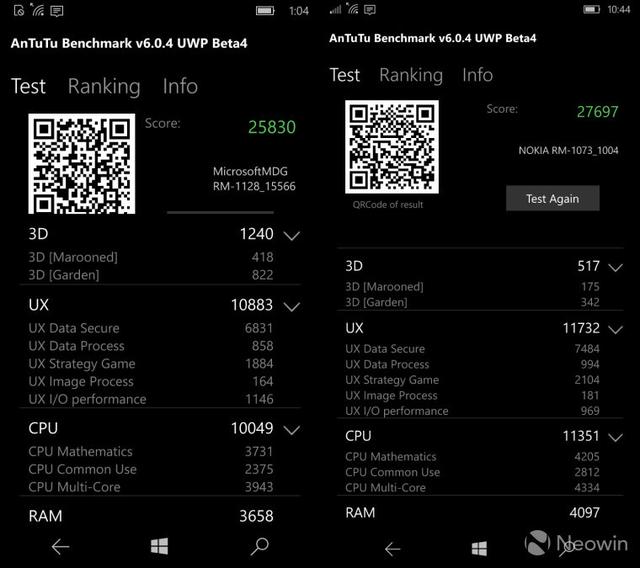Viewport: 640px width, 568px height.
Task: Tap UX Data Process row scoring 858
Action: (151, 346)
